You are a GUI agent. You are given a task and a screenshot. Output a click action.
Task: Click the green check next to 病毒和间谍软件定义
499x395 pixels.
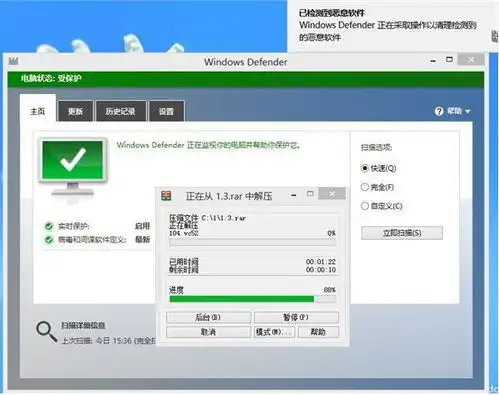click(x=49, y=240)
